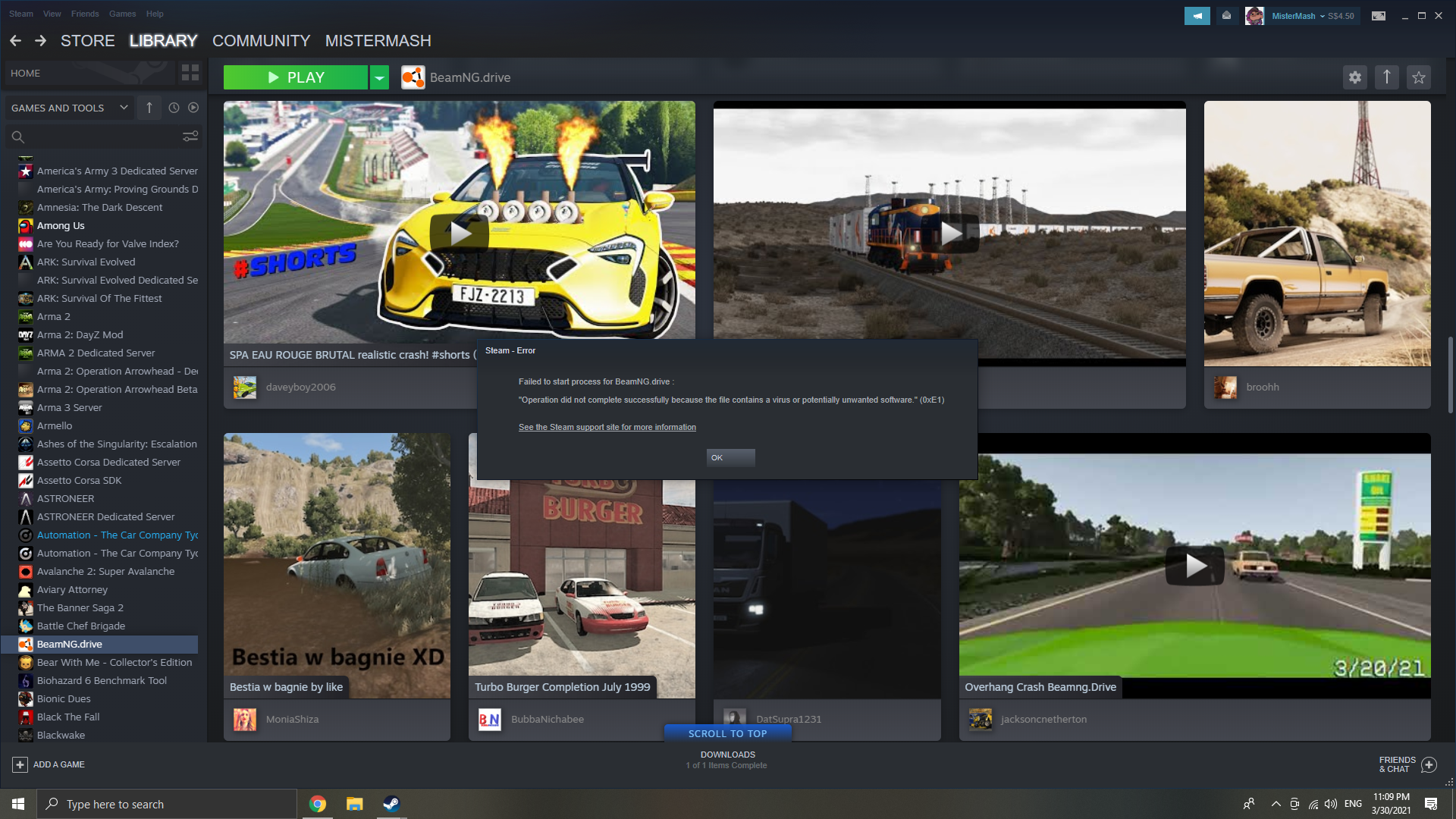Viewport: 1456px width, 819px height.
Task: Play the SPA EAU ROUGE crash video
Action: (460, 233)
